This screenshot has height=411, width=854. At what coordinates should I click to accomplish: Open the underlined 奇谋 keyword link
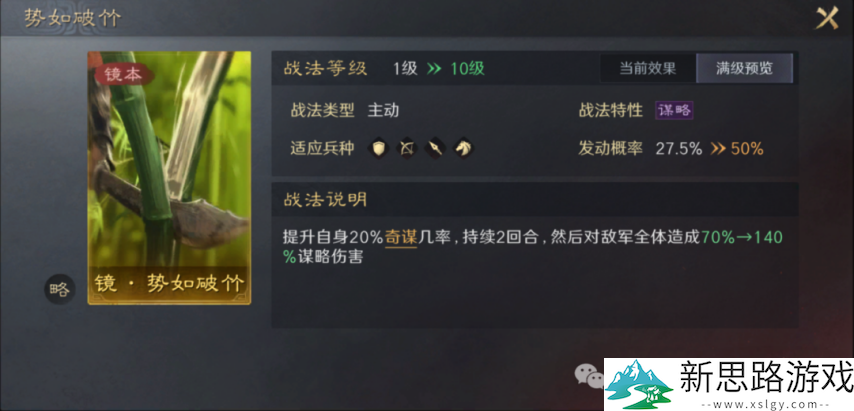pos(401,237)
